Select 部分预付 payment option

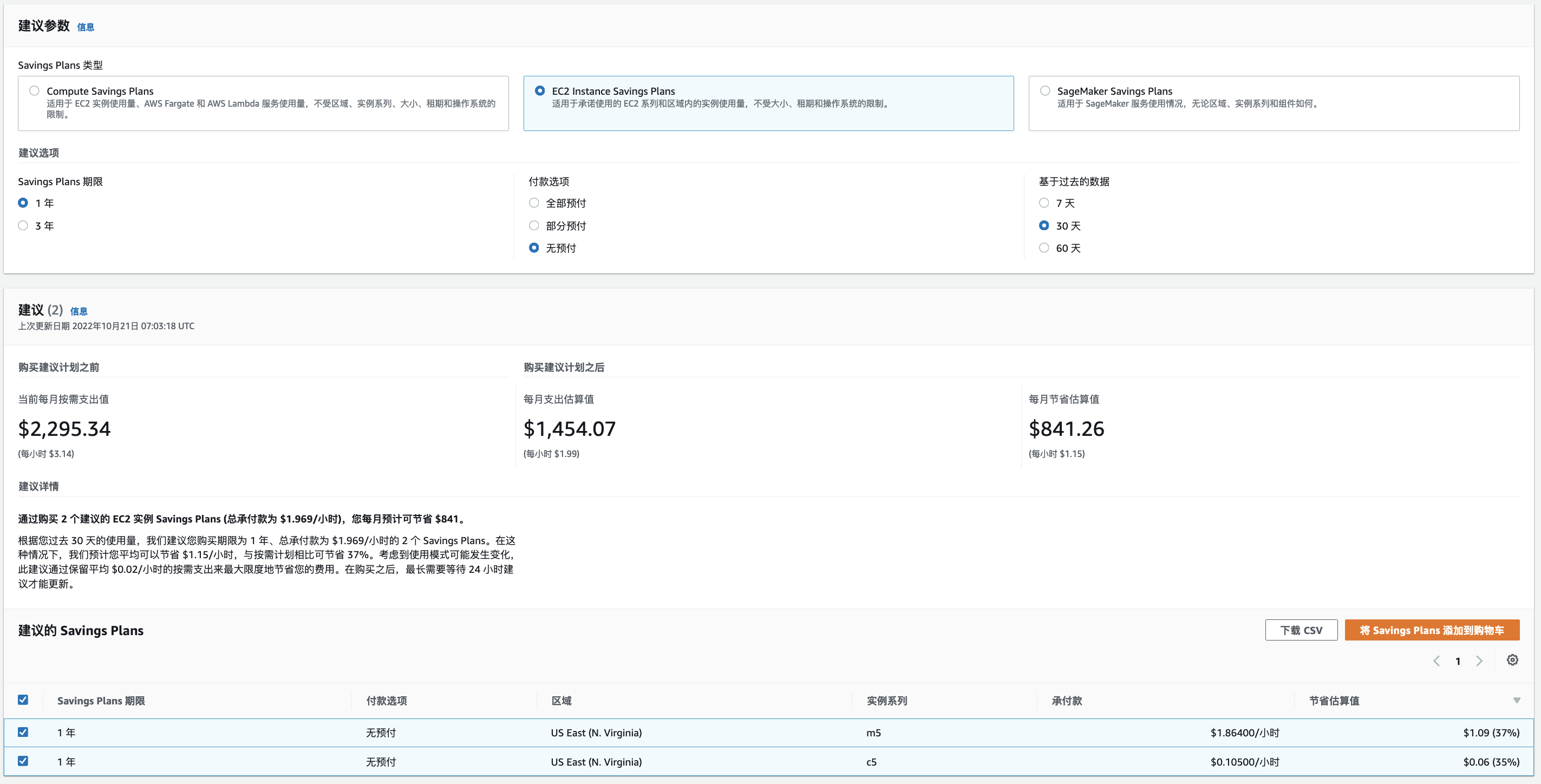click(533, 225)
